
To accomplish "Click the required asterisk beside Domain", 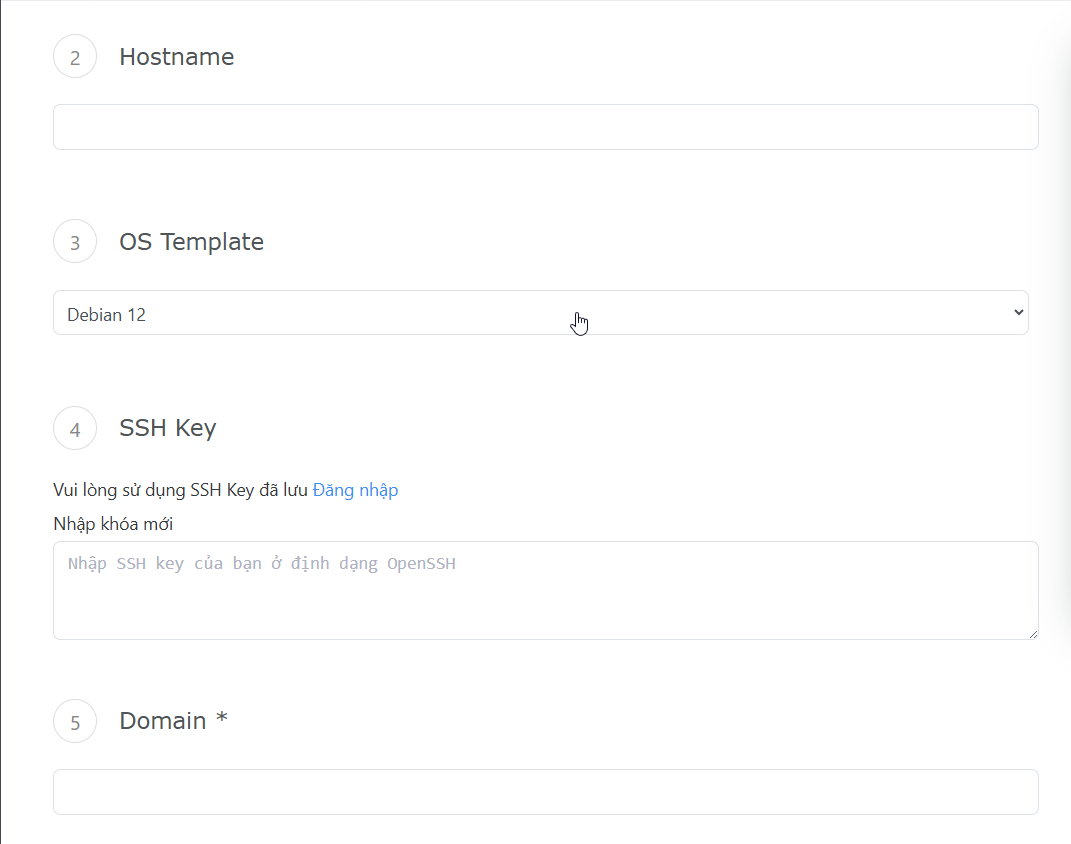I will tap(222, 721).
